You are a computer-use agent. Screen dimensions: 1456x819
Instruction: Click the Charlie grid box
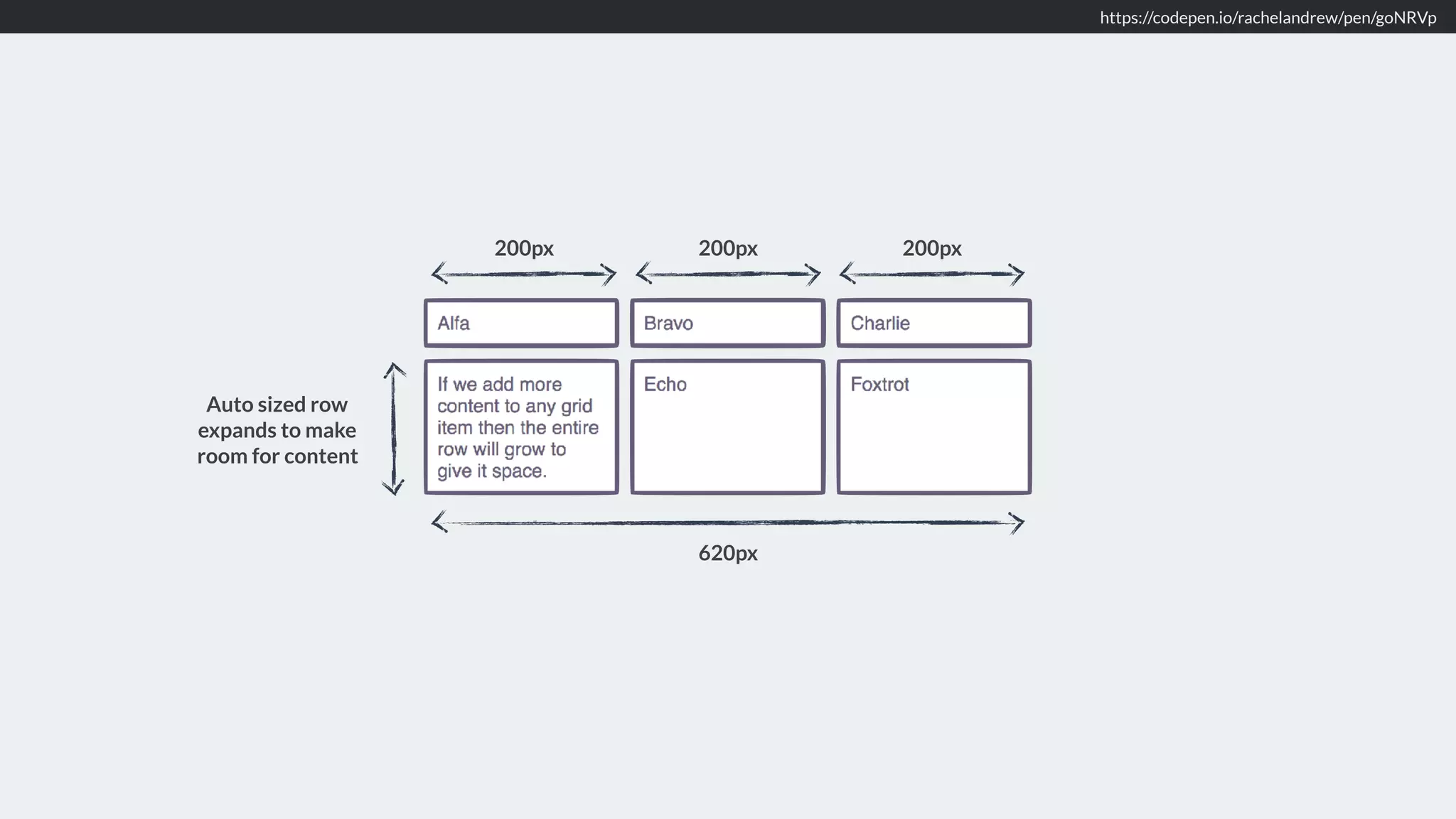coord(933,323)
